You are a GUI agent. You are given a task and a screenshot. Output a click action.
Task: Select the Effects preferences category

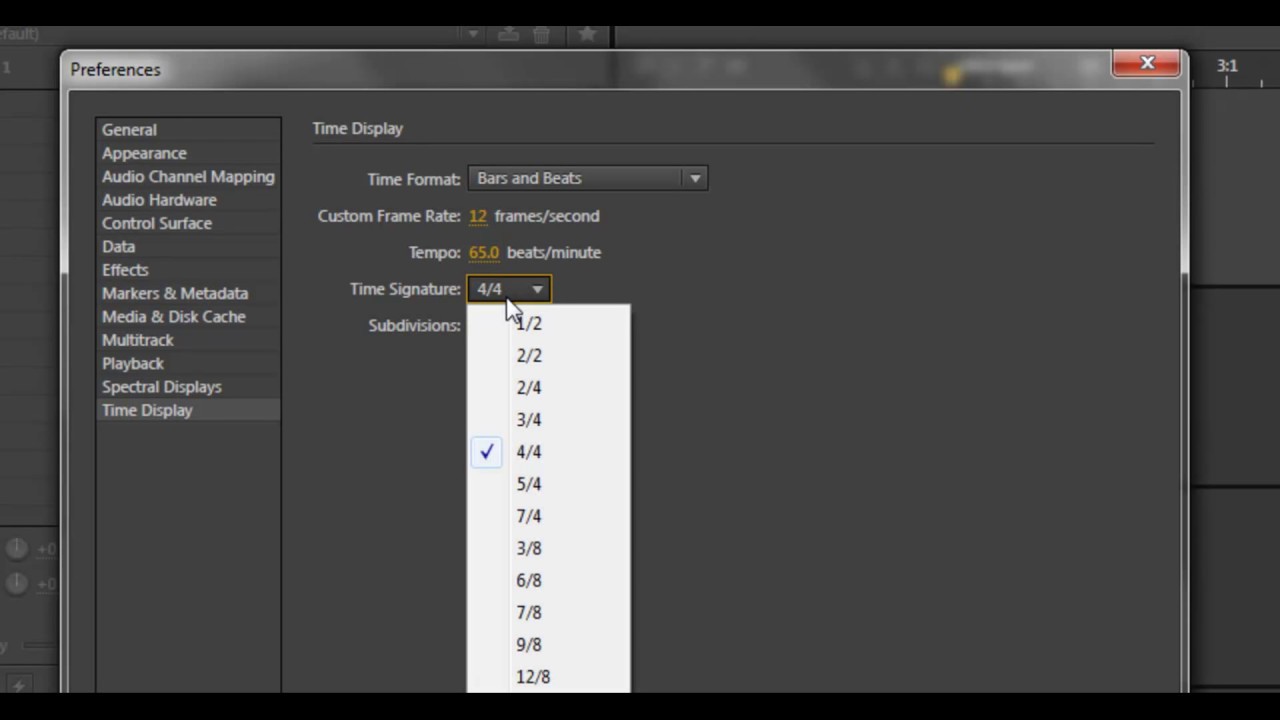pyautogui.click(x=188, y=270)
